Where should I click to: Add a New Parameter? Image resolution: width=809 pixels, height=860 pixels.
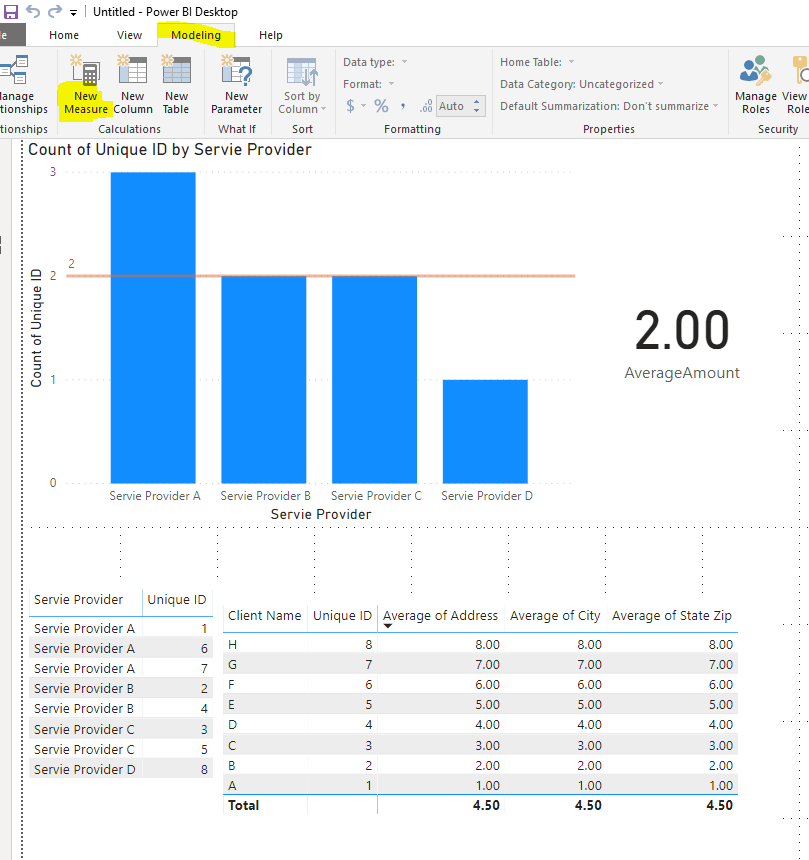(236, 85)
